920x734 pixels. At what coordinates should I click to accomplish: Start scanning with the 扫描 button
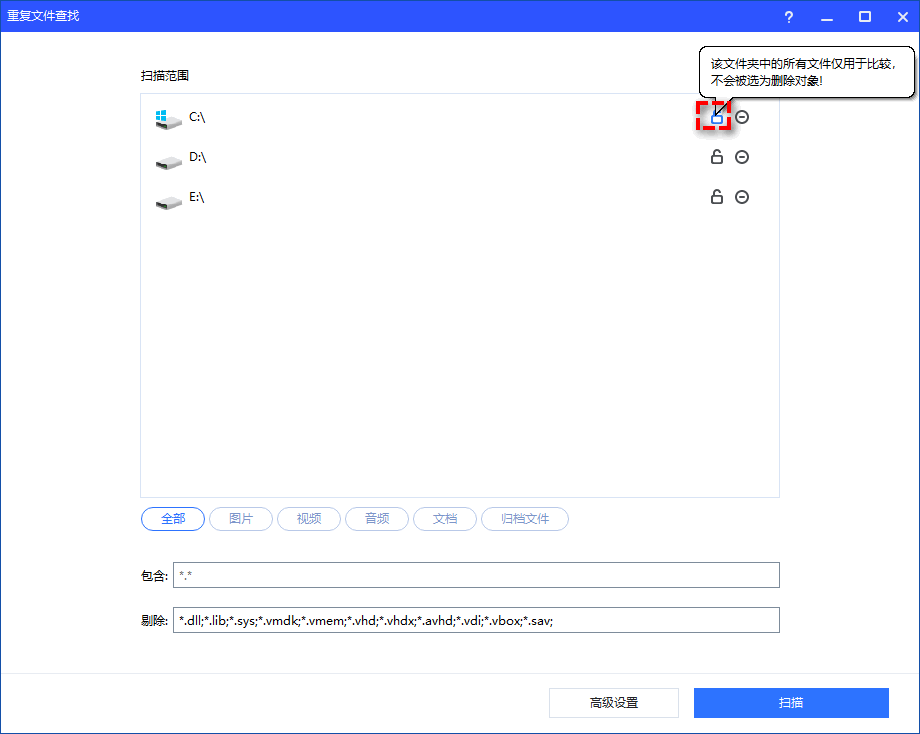[x=791, y=702]
